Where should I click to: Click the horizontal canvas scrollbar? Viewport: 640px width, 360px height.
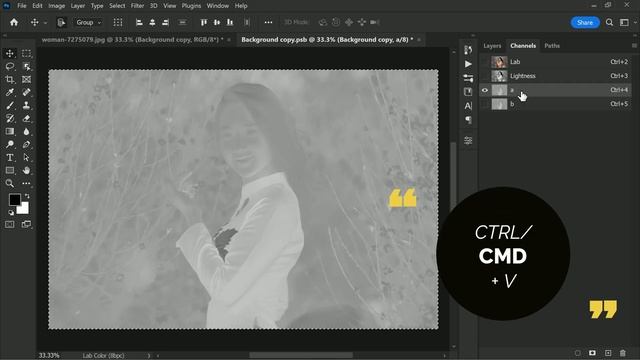point(301,356)
